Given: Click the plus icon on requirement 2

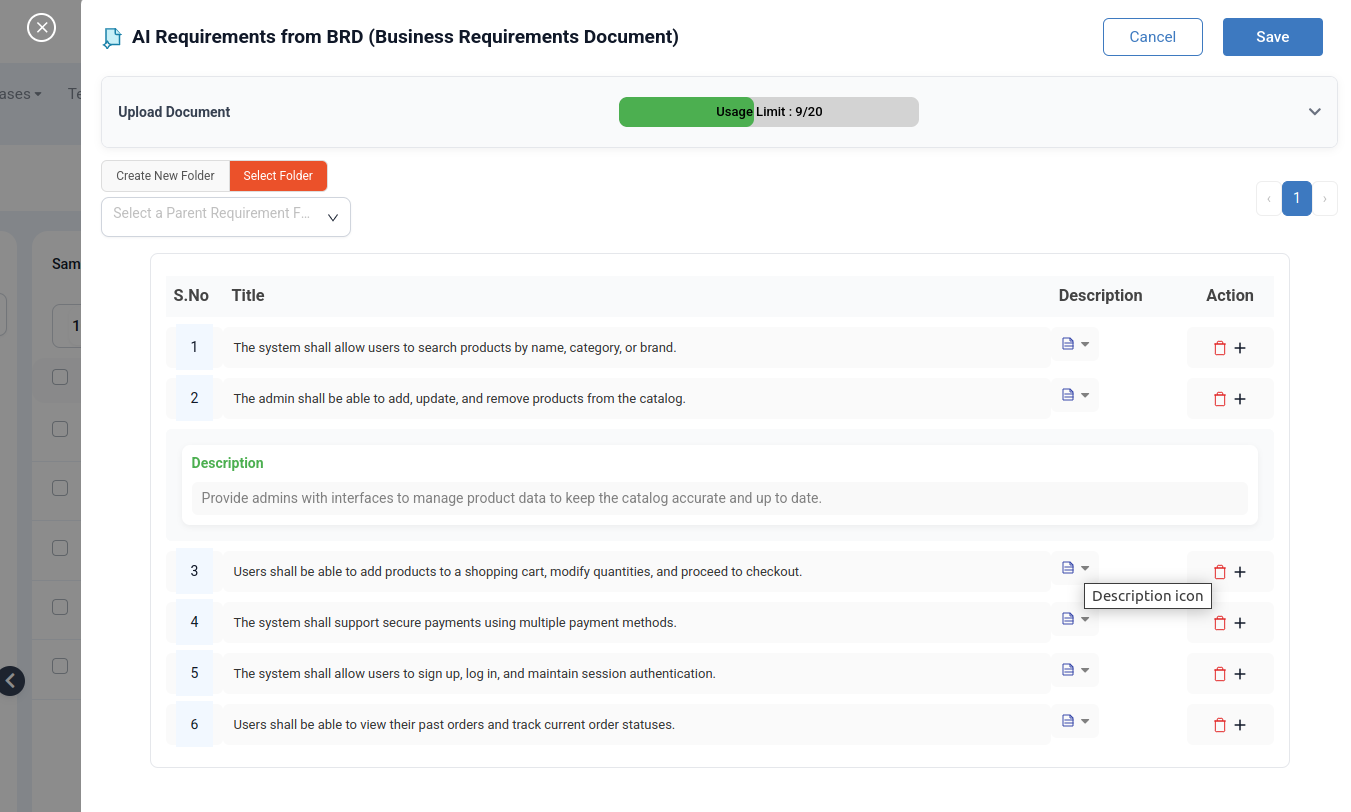Looking at the screenshot, I should 1240,399.
